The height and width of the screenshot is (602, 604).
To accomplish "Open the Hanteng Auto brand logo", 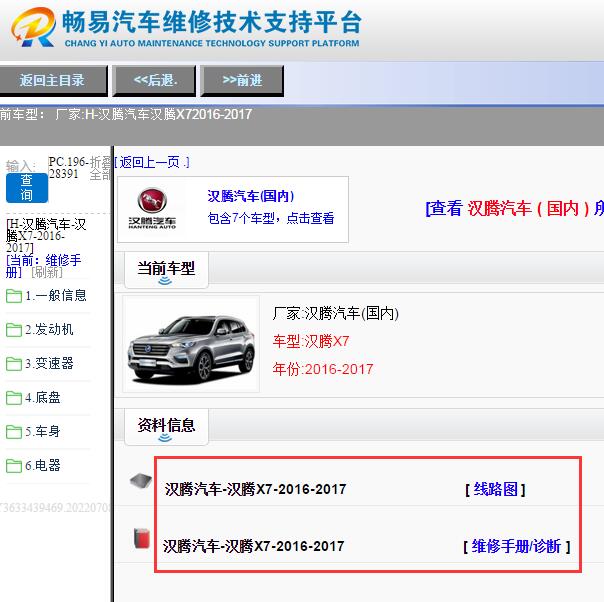I will 152,209.
